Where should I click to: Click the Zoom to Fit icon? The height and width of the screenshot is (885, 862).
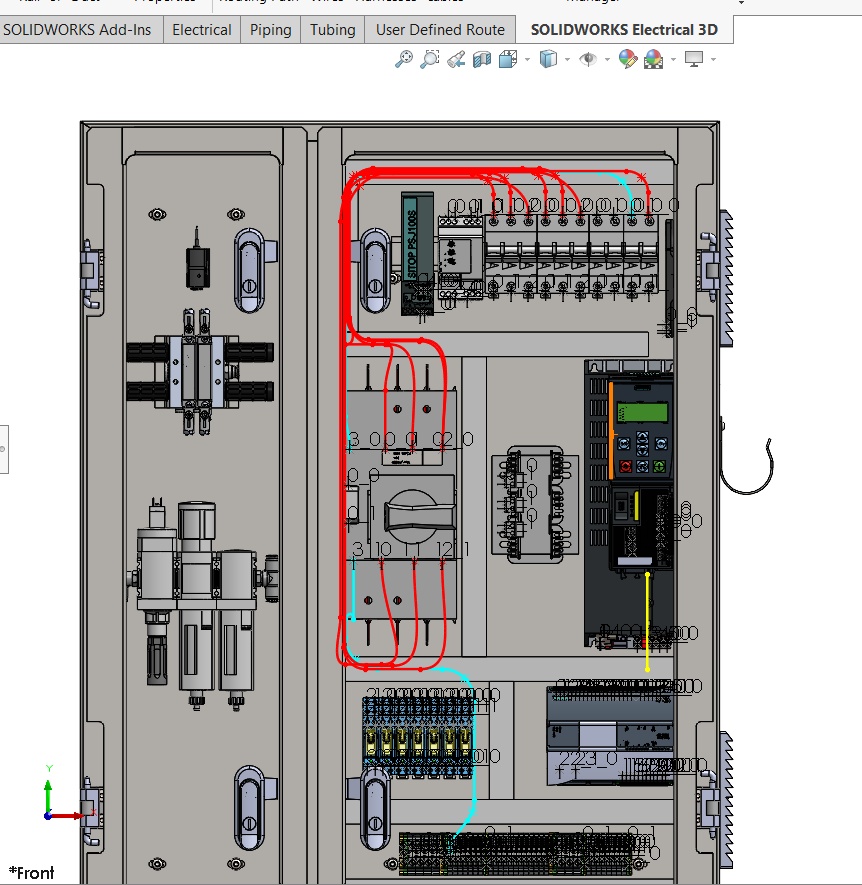(404, 59)
